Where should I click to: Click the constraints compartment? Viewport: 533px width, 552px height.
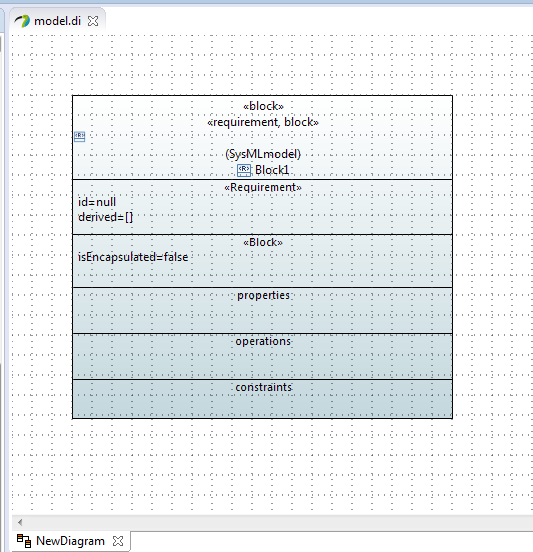pyautogui.click(x=263, y=399)
